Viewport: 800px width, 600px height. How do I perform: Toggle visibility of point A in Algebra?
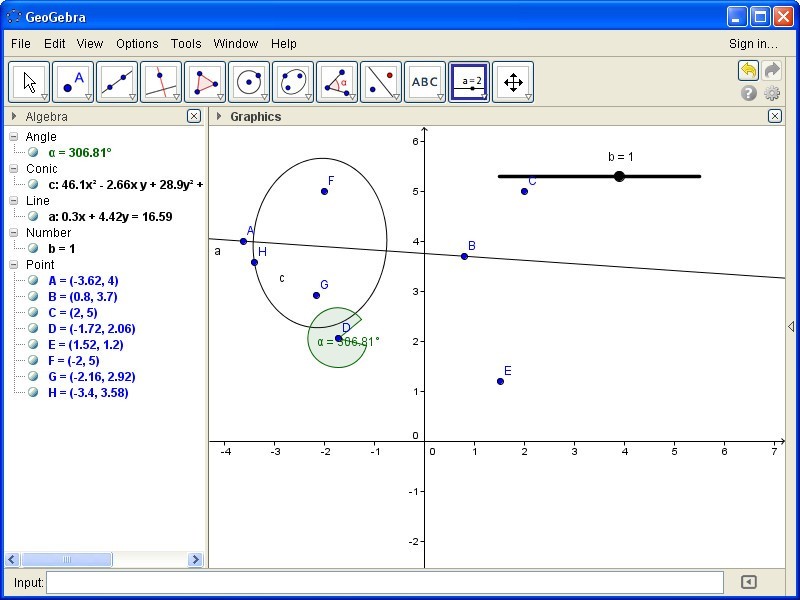coord(34,281)
